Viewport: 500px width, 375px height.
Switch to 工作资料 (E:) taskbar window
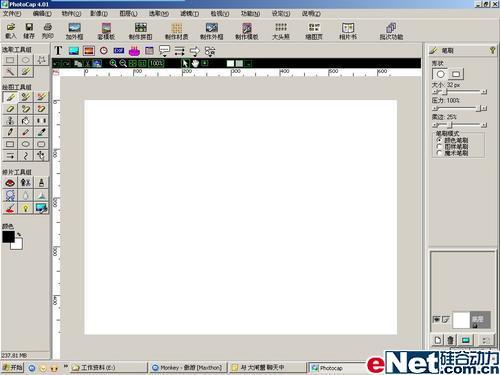click(108, 368)
